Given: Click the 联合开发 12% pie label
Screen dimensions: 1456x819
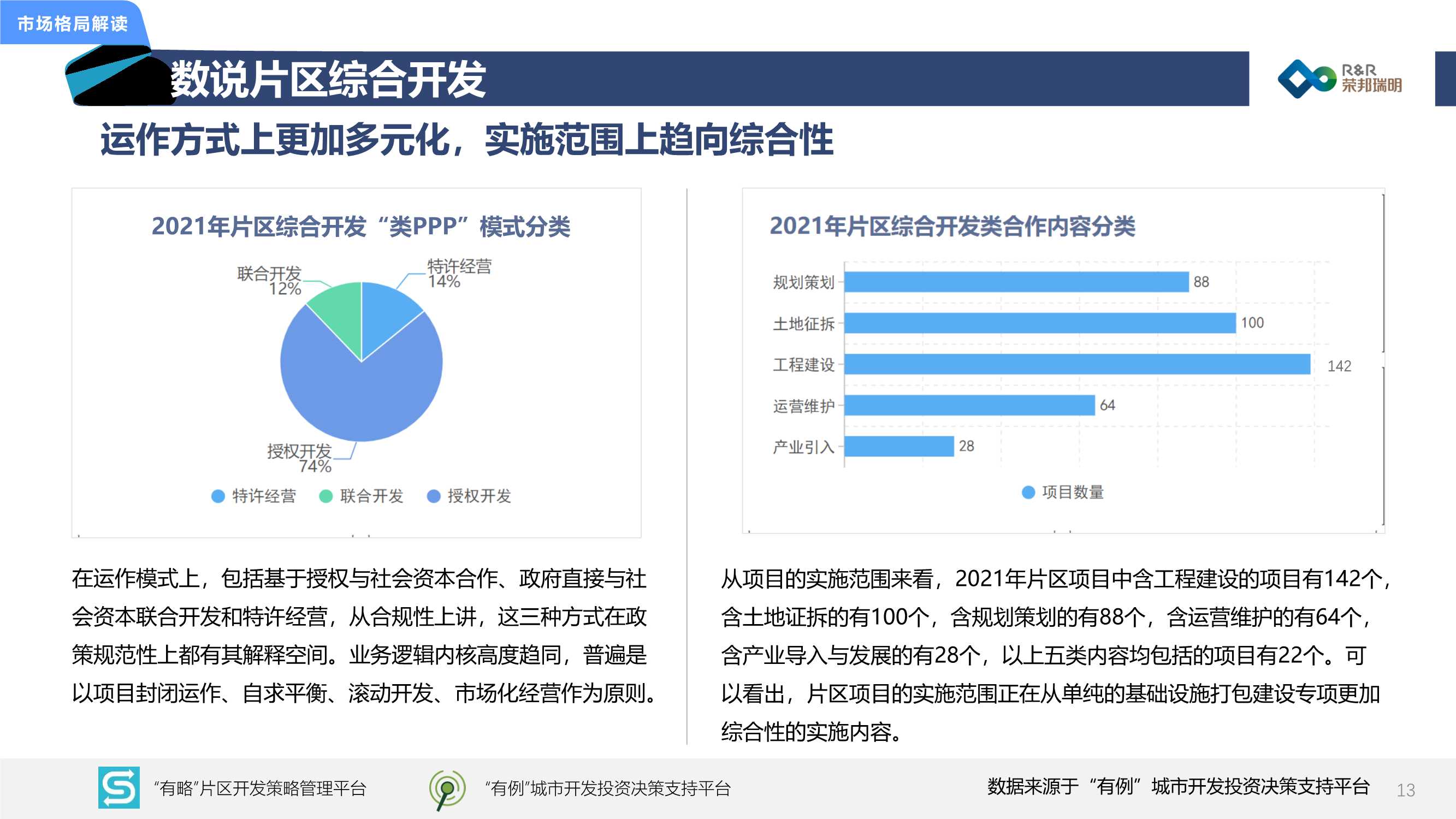Looking at the screenshot, I should (269, 281).
